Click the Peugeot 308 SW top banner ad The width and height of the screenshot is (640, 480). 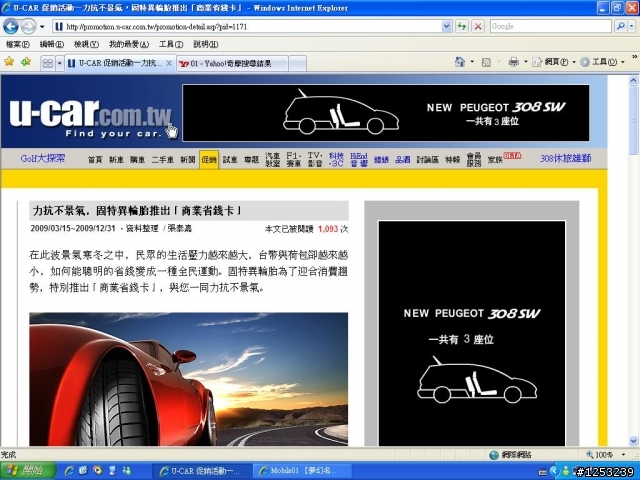click(x=386, y=113)
